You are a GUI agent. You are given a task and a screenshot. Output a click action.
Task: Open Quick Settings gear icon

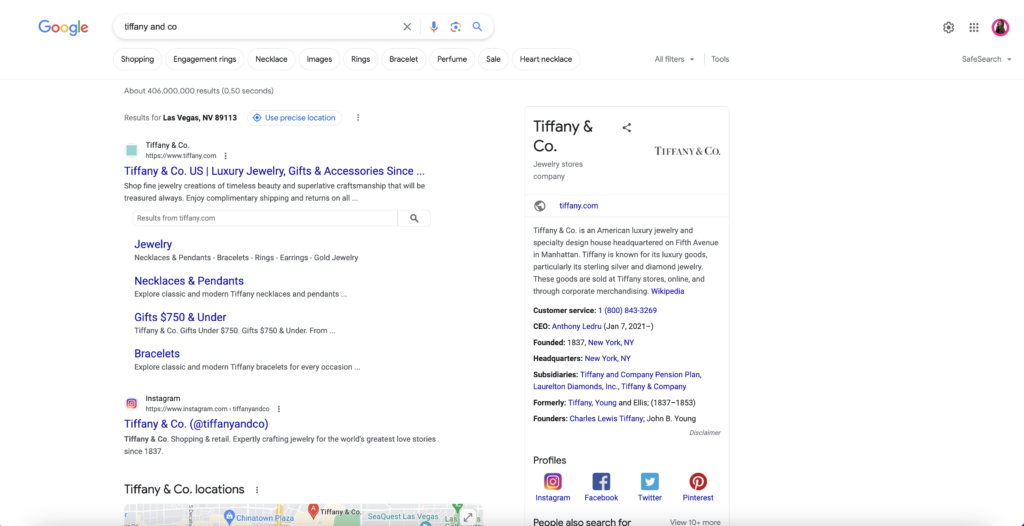coord(948,27)
